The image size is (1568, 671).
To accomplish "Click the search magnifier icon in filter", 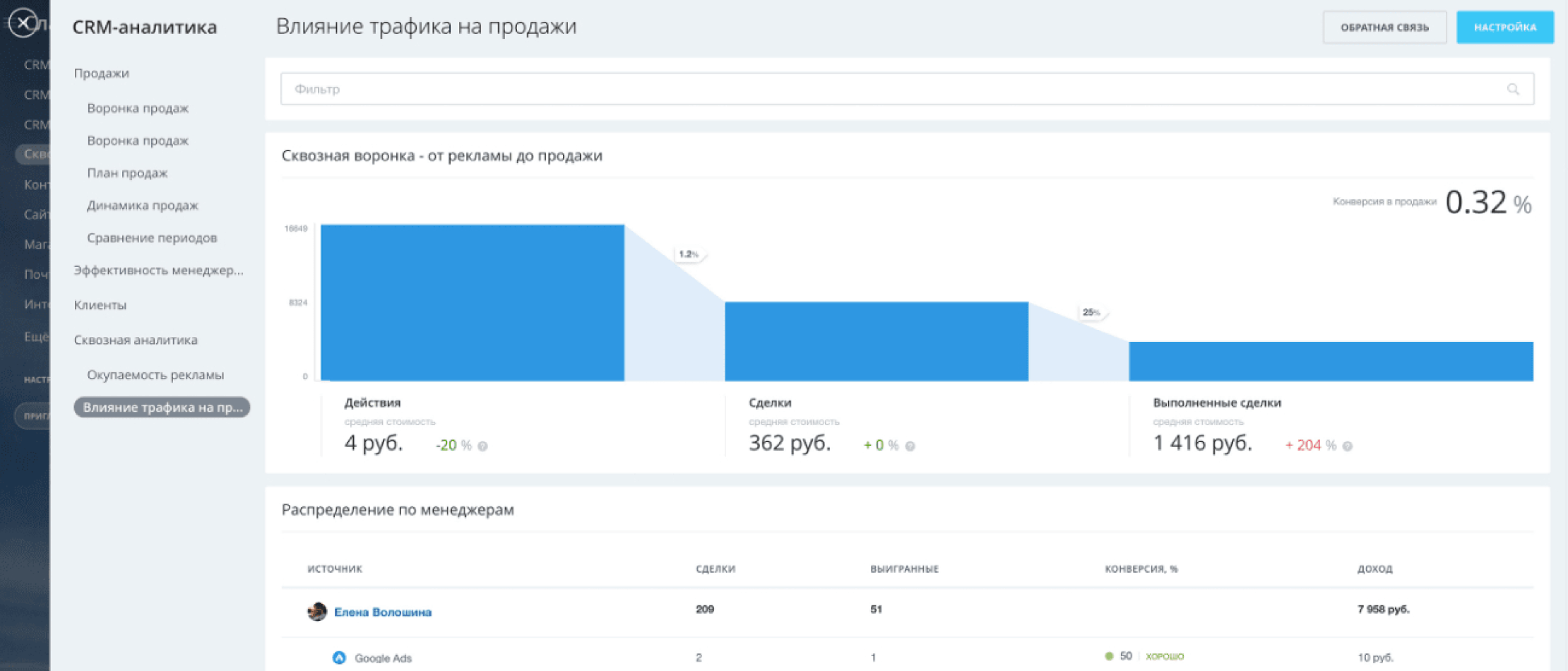I will [x=1512, y=89].
